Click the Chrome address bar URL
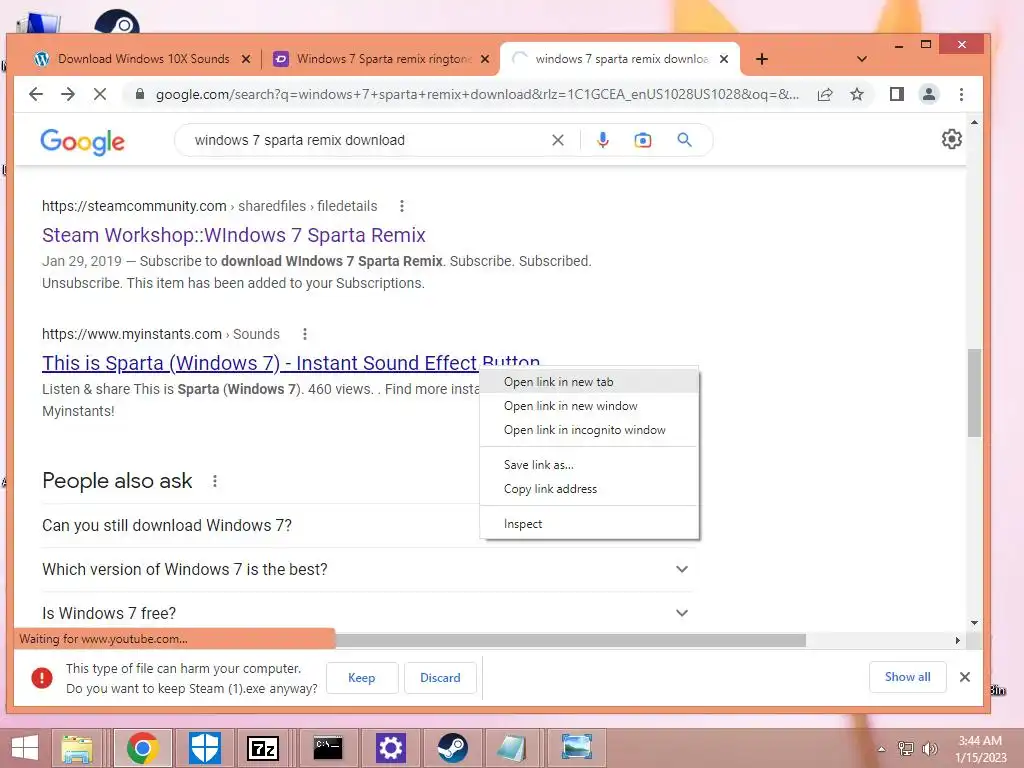This screenshot has width=1024, height=768. [x=477, y=95]
